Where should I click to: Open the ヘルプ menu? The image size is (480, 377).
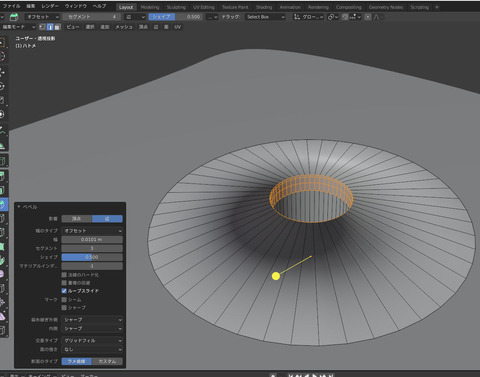click(99, 6)
